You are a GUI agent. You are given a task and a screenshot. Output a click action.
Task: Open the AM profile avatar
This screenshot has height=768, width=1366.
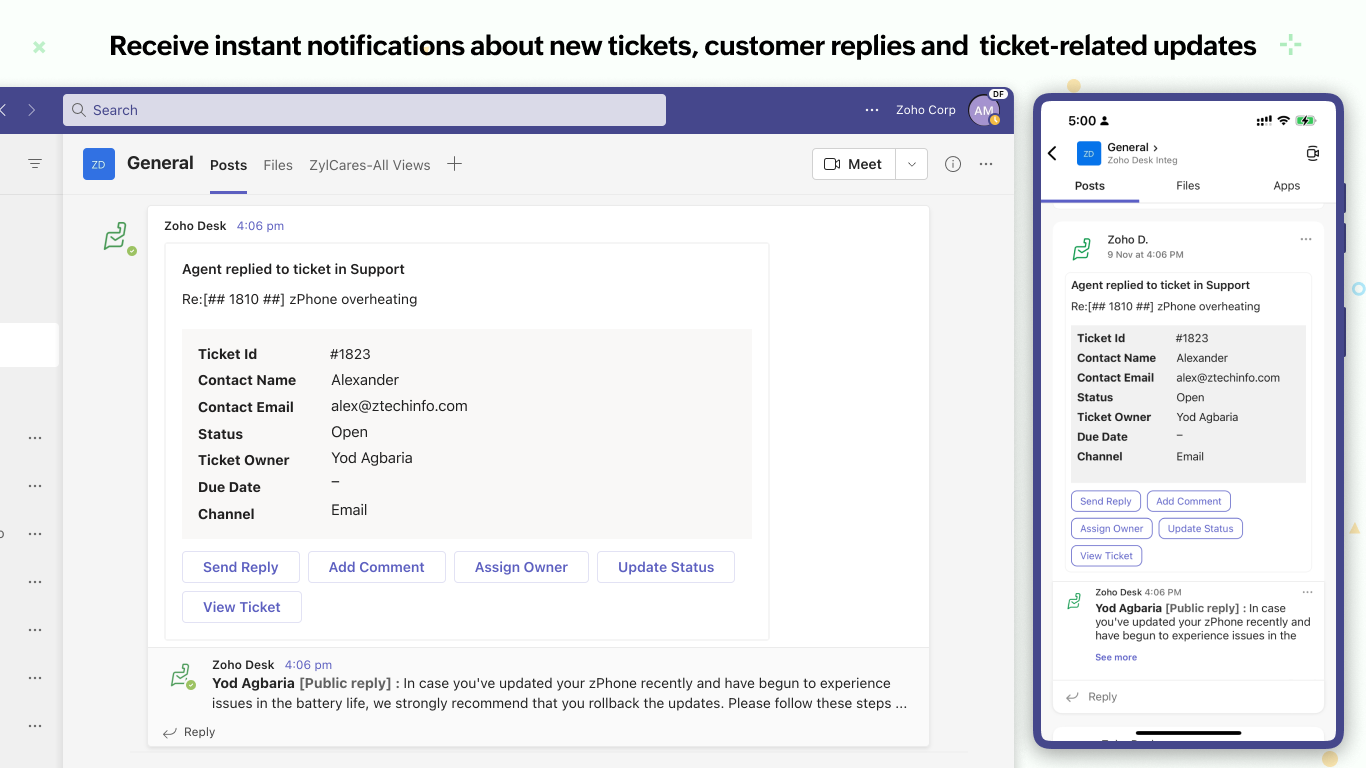point(984,110)
